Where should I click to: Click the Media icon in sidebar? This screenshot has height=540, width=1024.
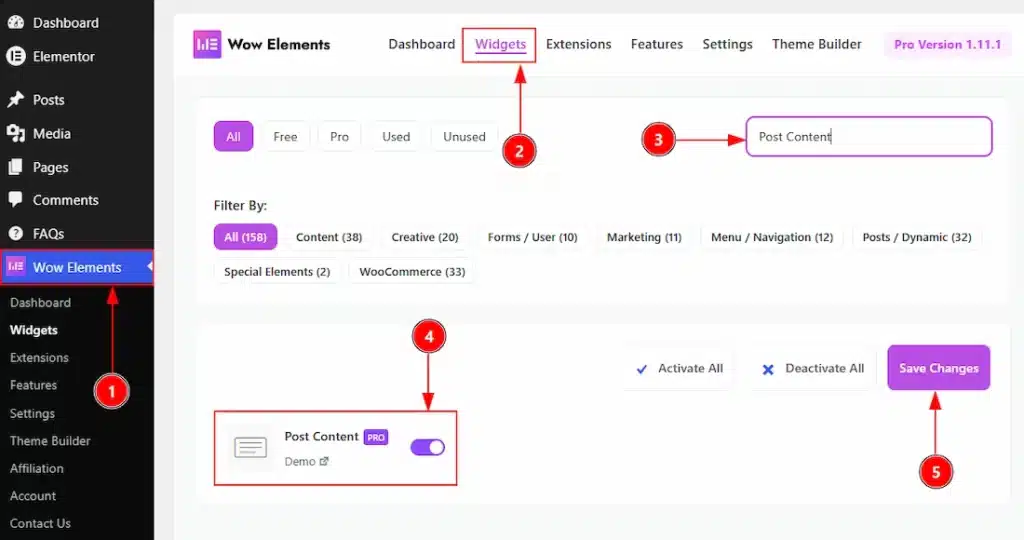click(16, 133)
